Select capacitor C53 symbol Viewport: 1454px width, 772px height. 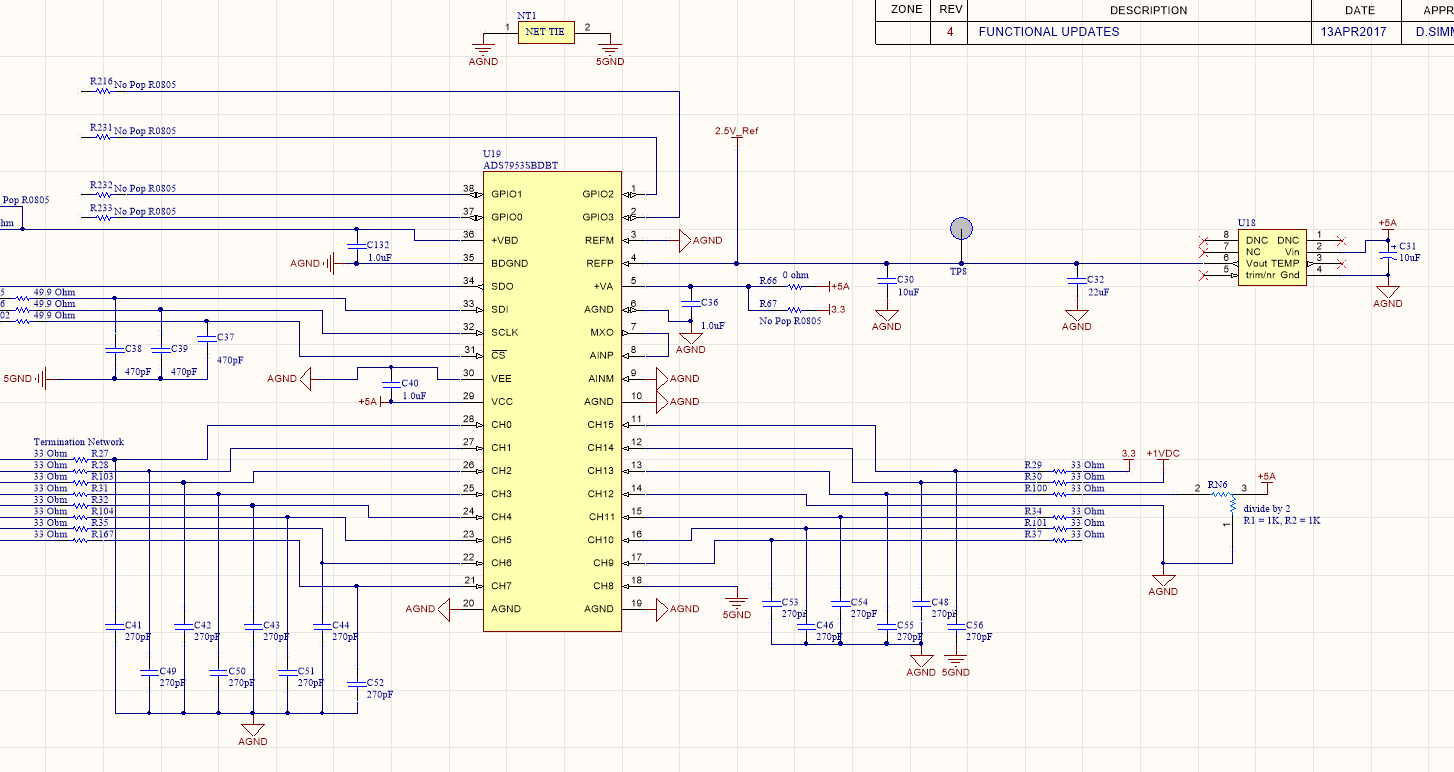(x=771, y=603)
